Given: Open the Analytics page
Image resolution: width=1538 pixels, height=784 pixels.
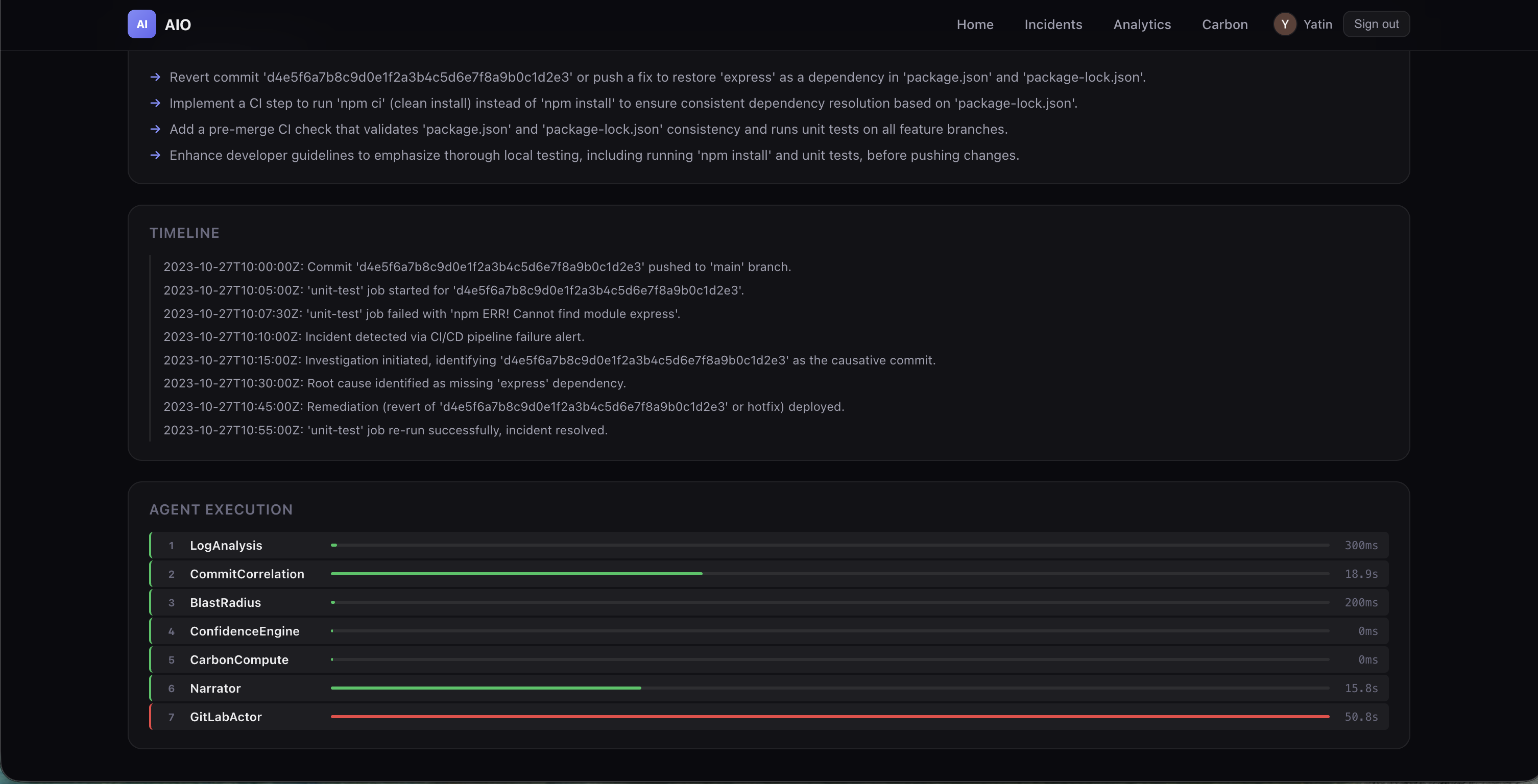Looking at the screenshot, I should click(x=1142, y=24).
